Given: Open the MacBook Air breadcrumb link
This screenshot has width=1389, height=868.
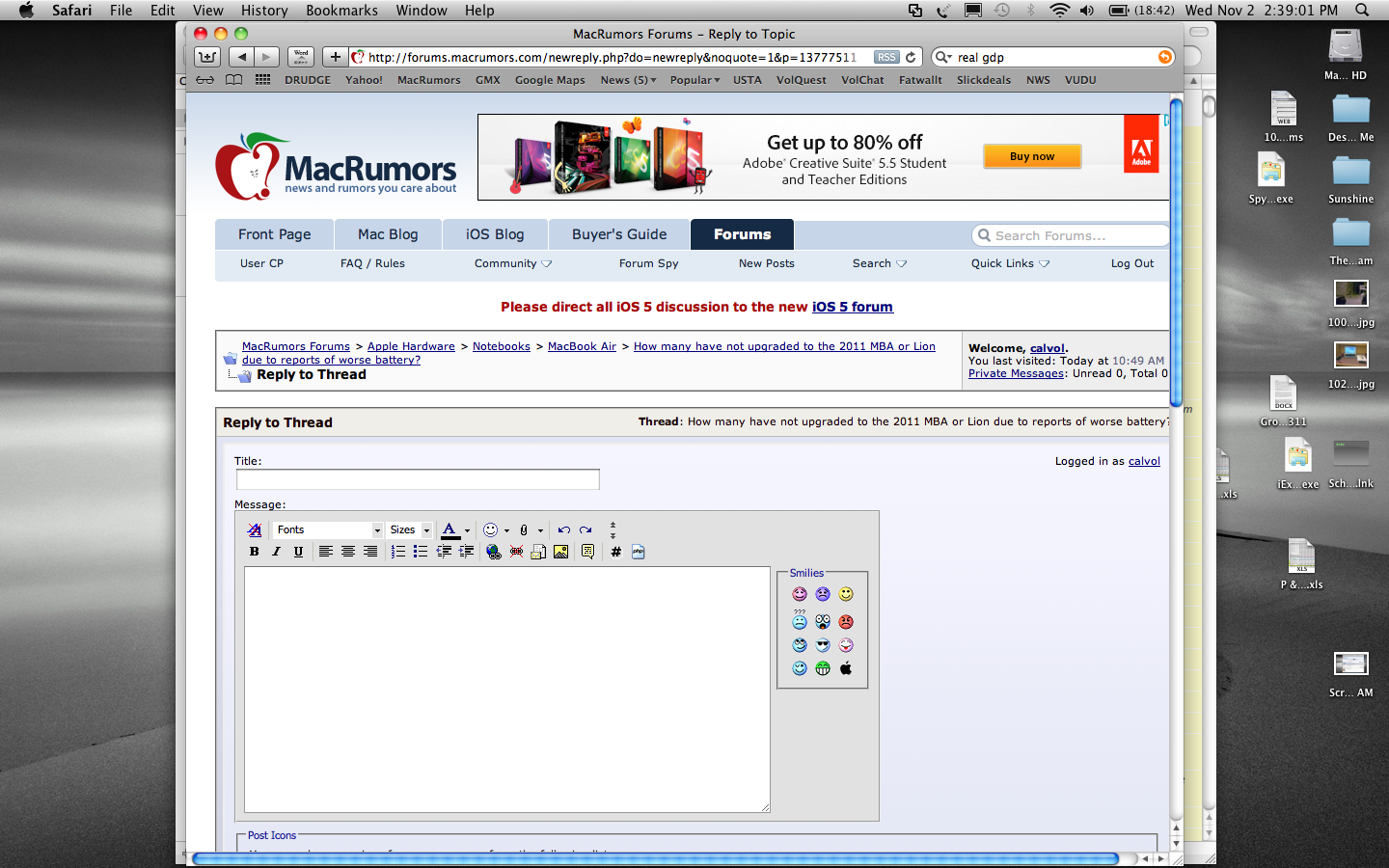Looking at the screenshot, I should coord(582,346).
